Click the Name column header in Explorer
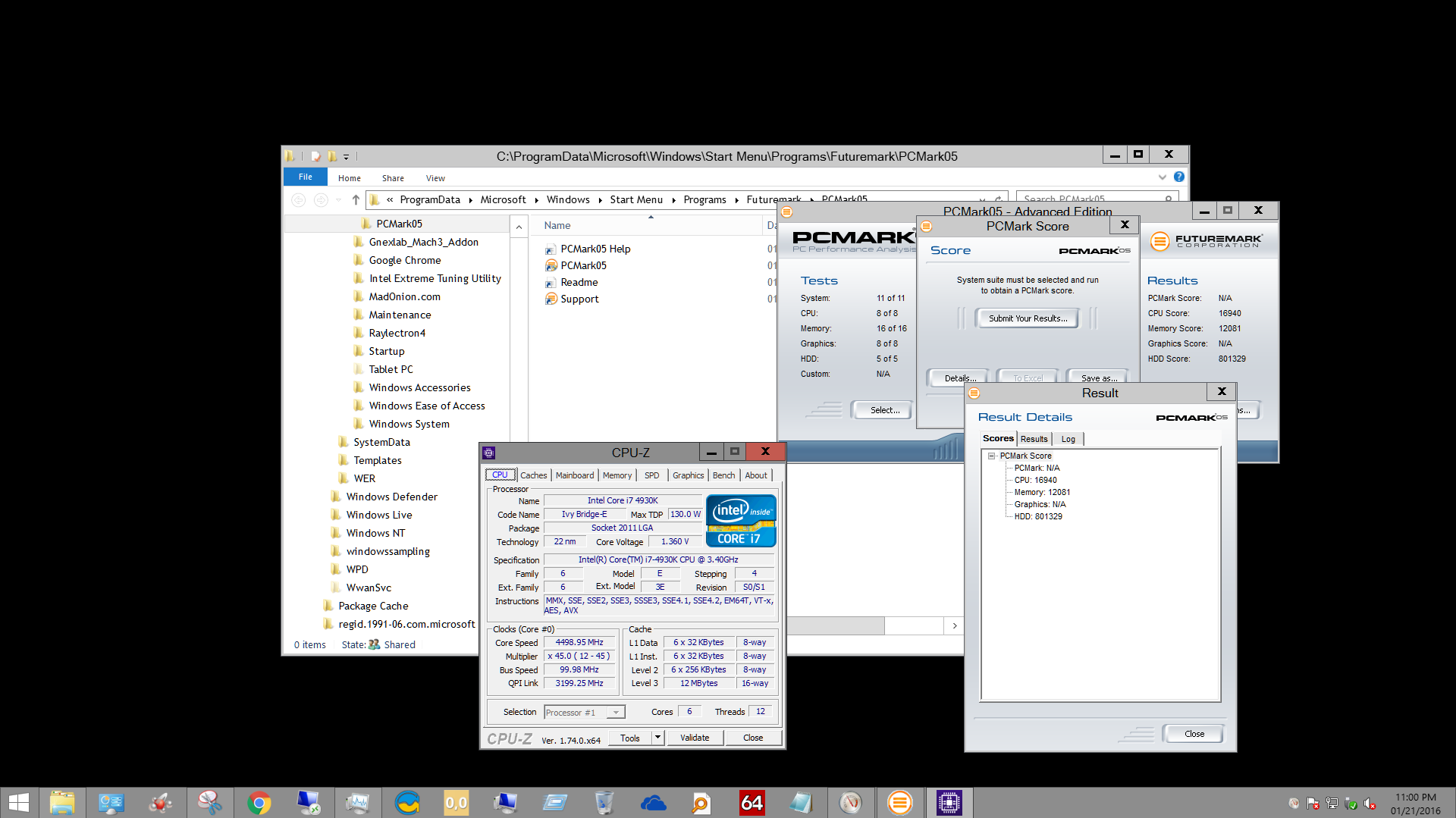The width and height of the screenshot is (1456, 818). (x=557, y=226)
